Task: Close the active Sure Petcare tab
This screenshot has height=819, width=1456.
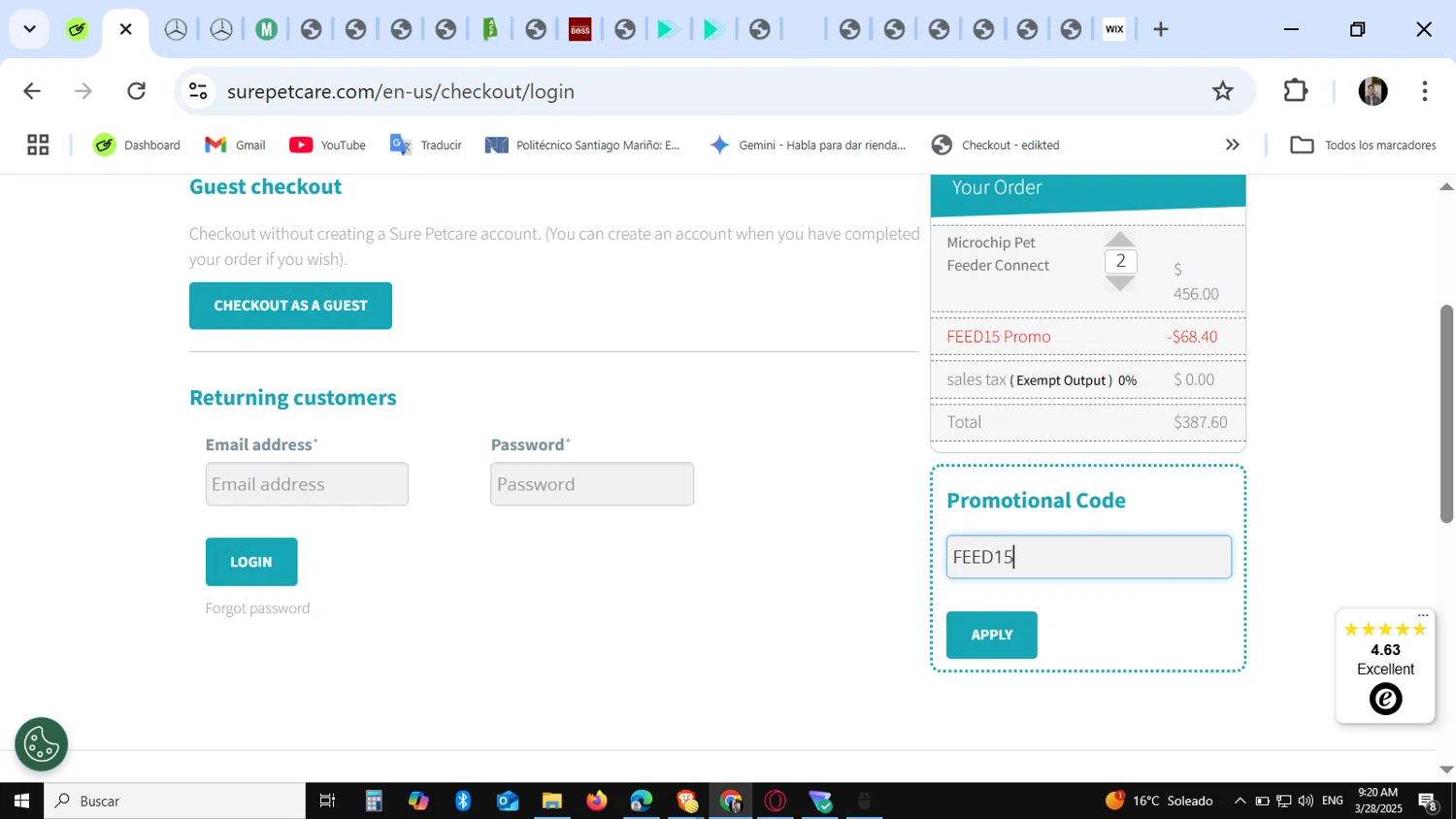Action: (125, 29)
